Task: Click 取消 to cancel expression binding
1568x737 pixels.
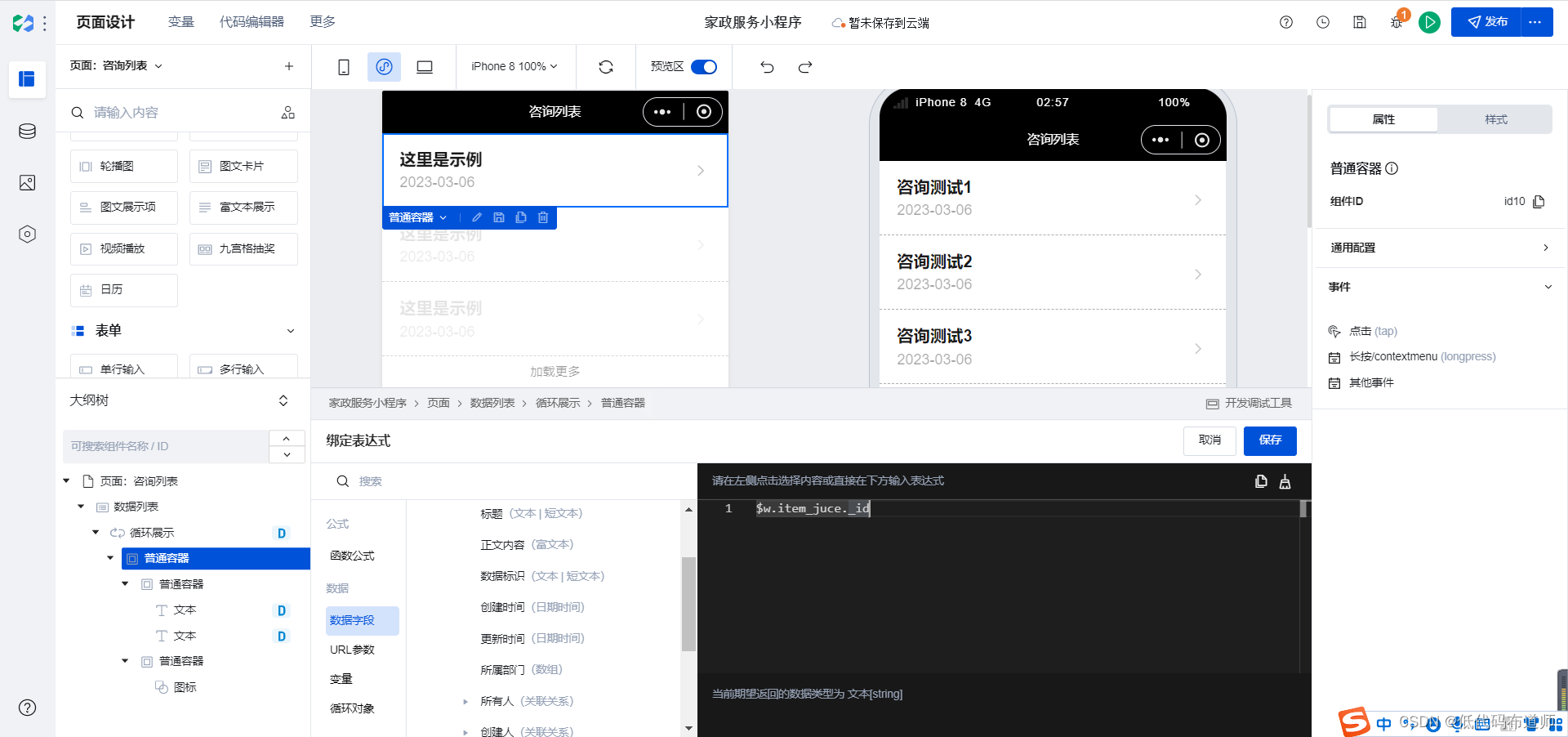Action: click(1209, 440)
